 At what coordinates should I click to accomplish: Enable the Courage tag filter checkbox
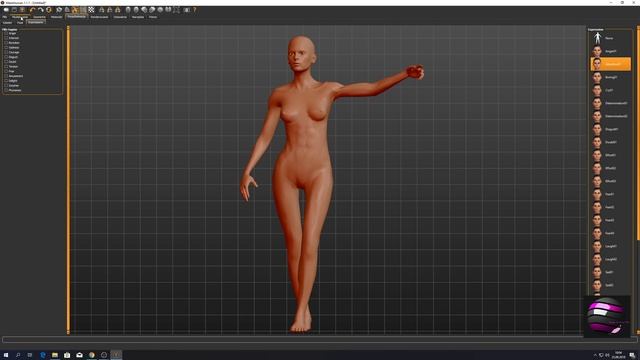pyautogui.click(x=6, y=52)
